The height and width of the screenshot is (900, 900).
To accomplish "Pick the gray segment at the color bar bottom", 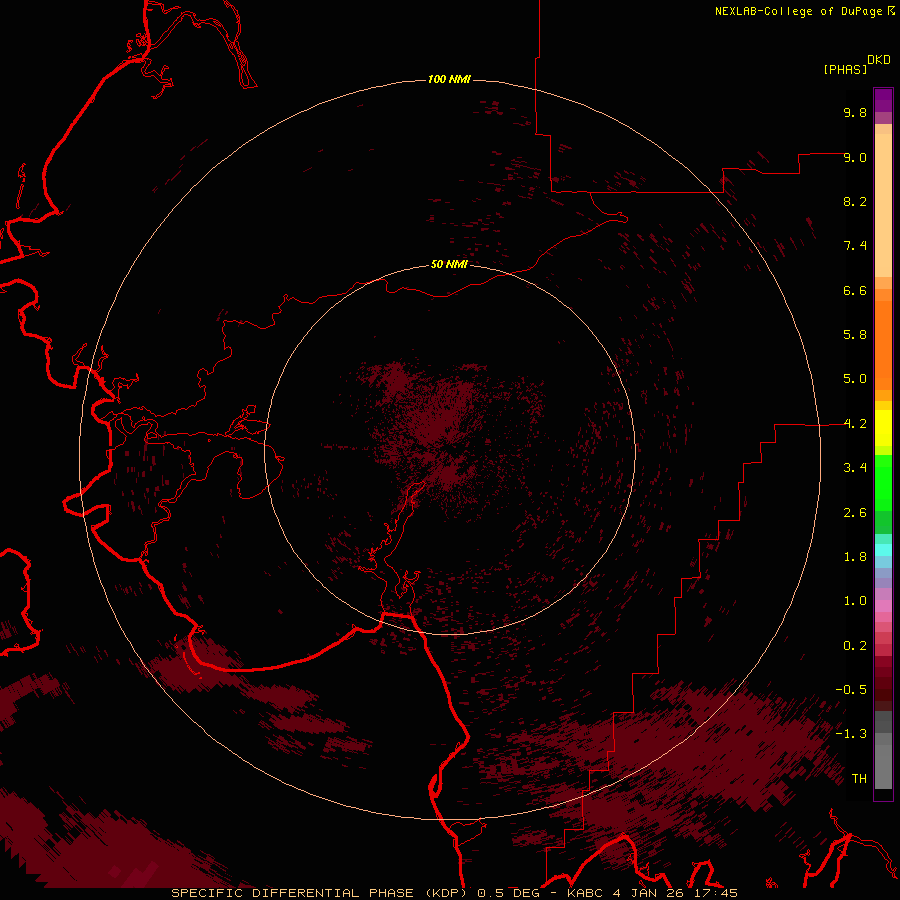I will pyautogui.click(x=883, y=767).
